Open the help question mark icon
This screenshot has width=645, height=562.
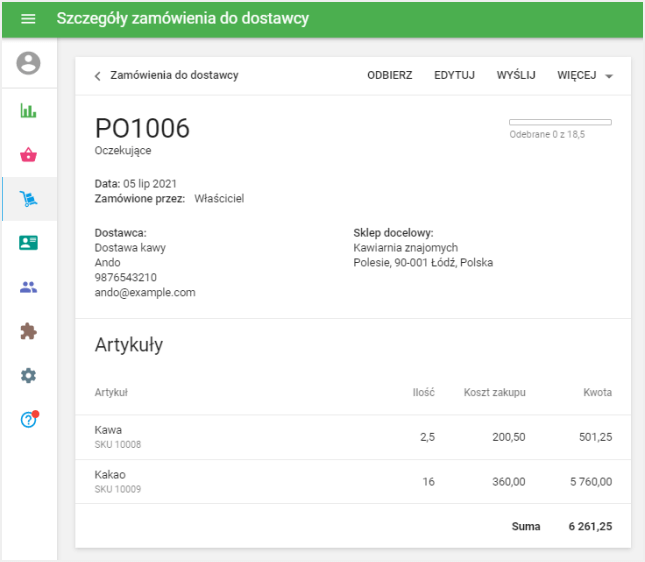coord(28,420)
